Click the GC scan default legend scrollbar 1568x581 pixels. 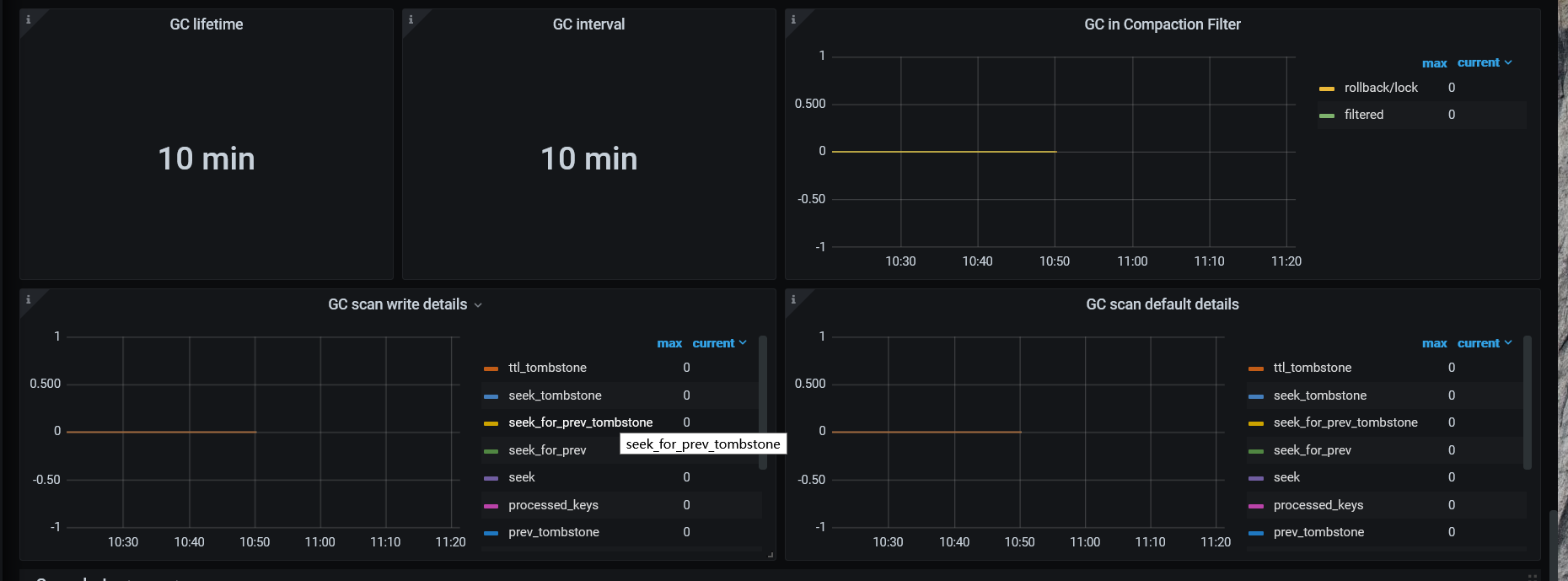(1527, 402)
